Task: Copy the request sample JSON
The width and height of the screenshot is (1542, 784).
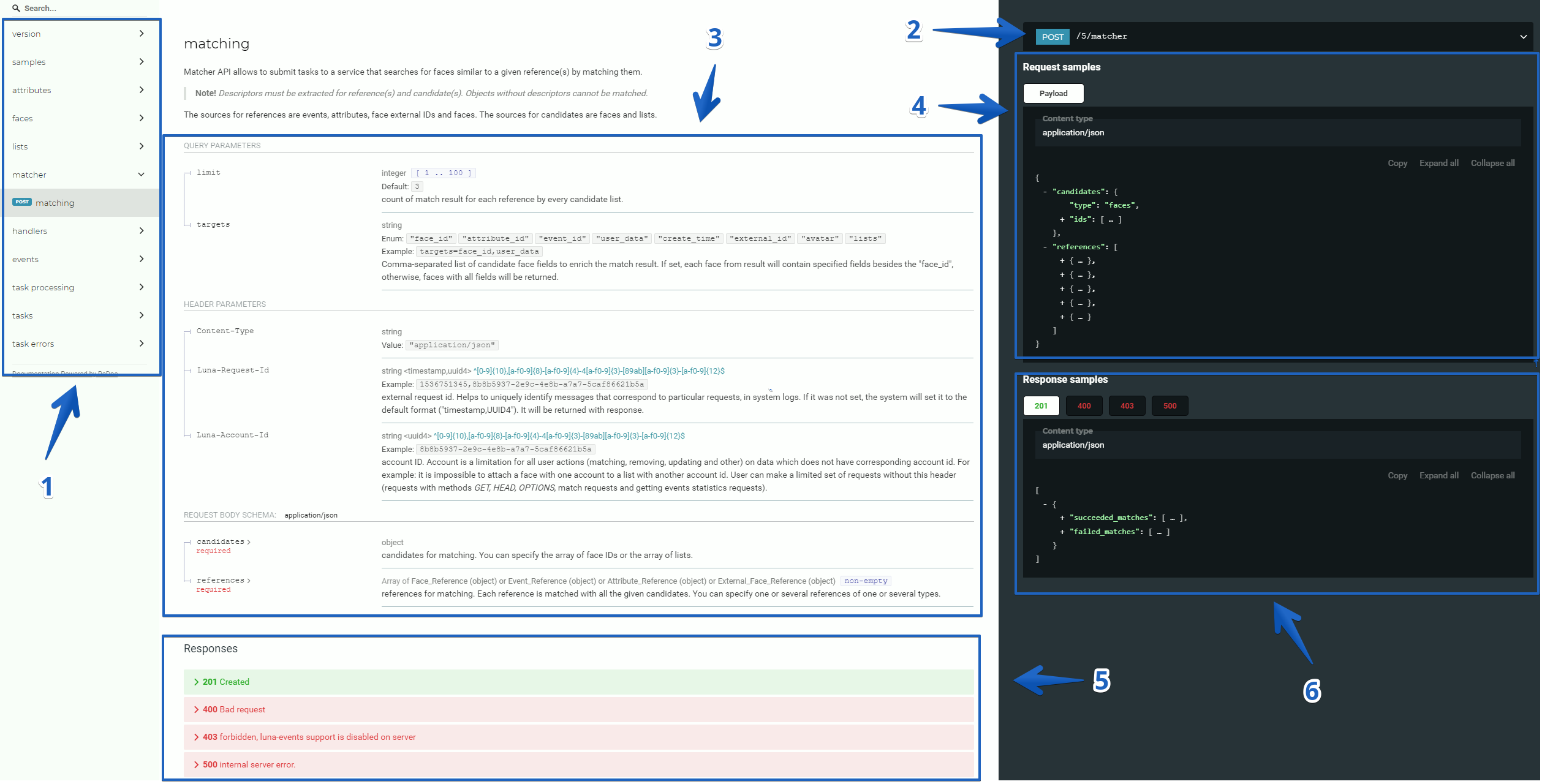Action: click(1397, 163)
